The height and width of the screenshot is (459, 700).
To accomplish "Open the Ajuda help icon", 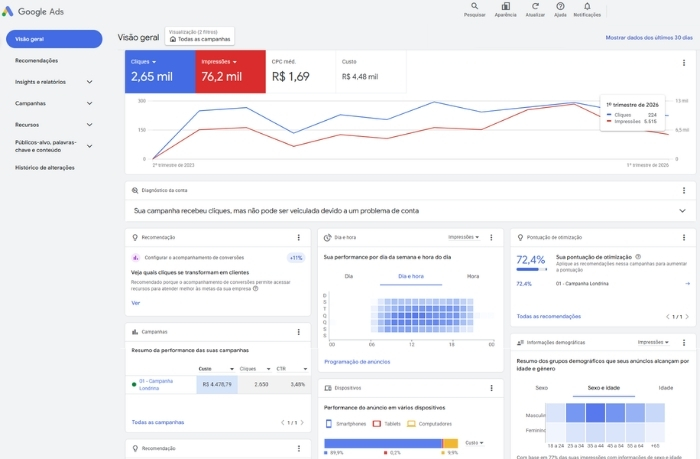I will point(560,6).
